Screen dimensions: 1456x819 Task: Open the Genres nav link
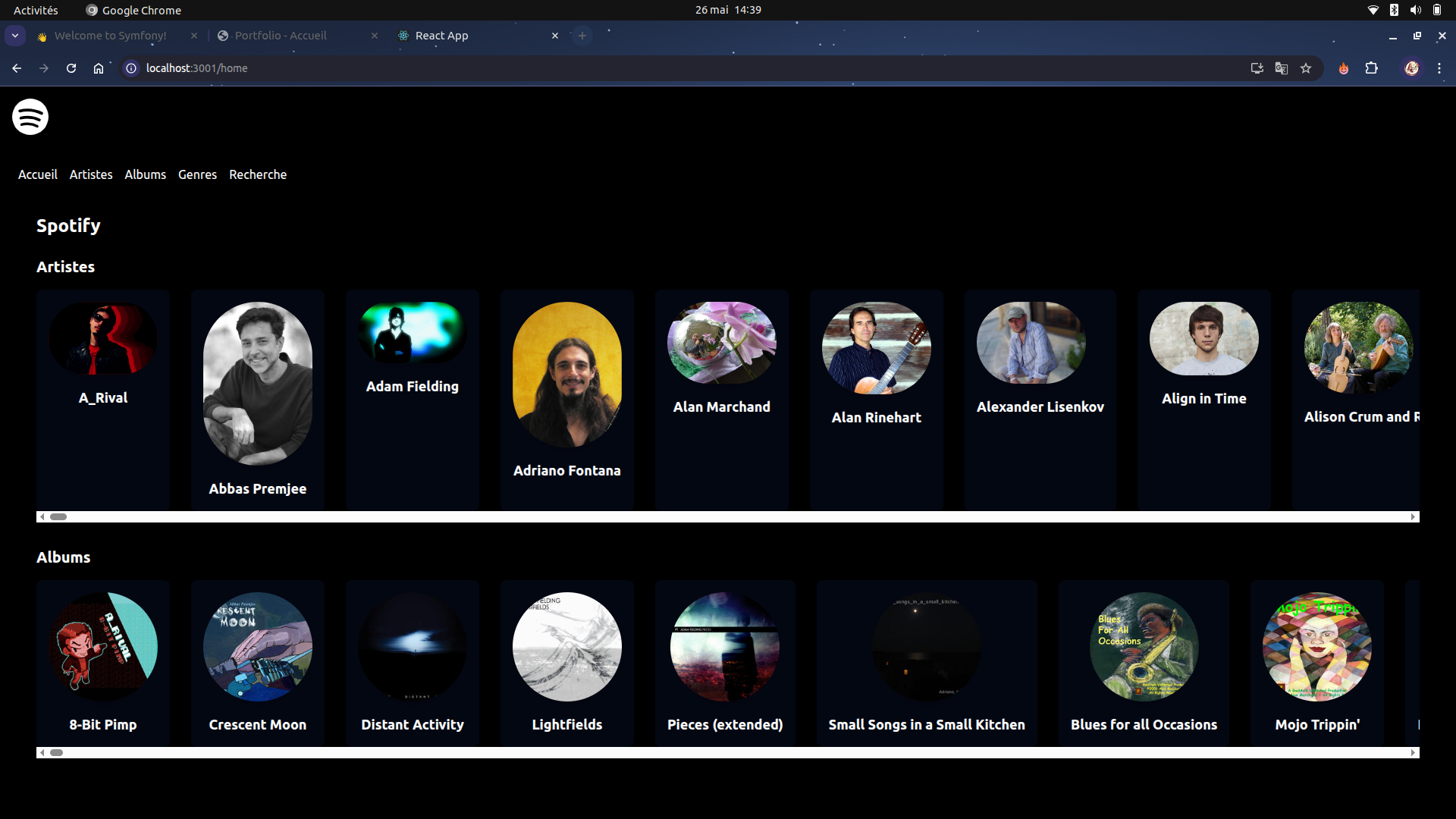pos(197,174)
